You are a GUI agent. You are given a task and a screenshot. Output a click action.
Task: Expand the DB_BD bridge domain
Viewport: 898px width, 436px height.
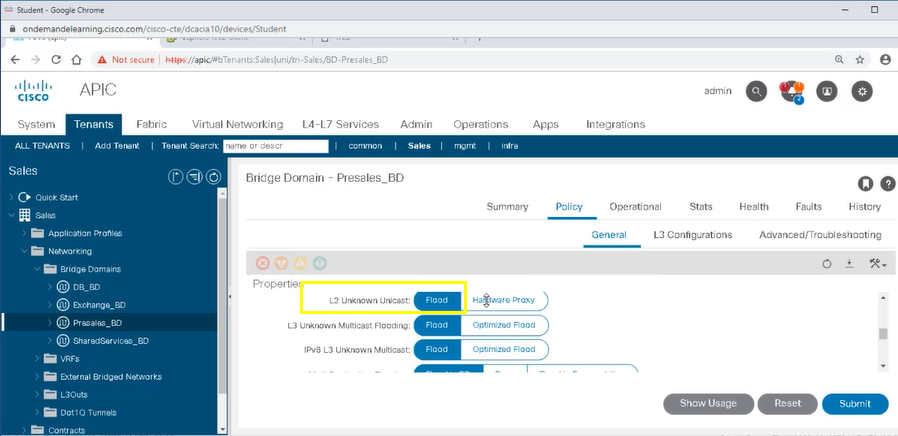click(50, 287)
